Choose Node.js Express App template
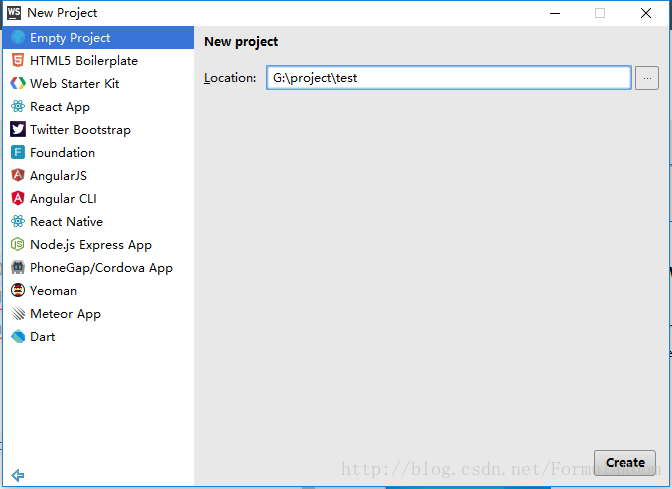Screen dimensions: 672x489 98,244
